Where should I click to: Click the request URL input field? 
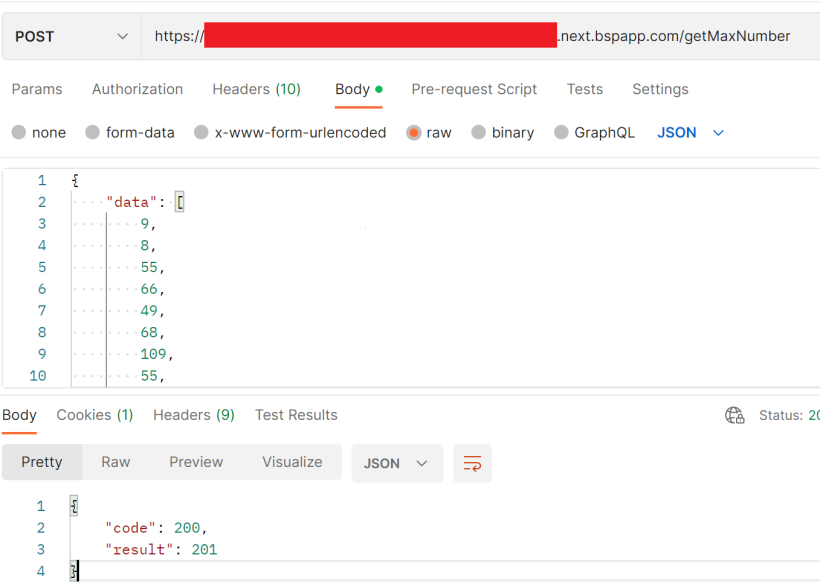click(x=480, y=36)
